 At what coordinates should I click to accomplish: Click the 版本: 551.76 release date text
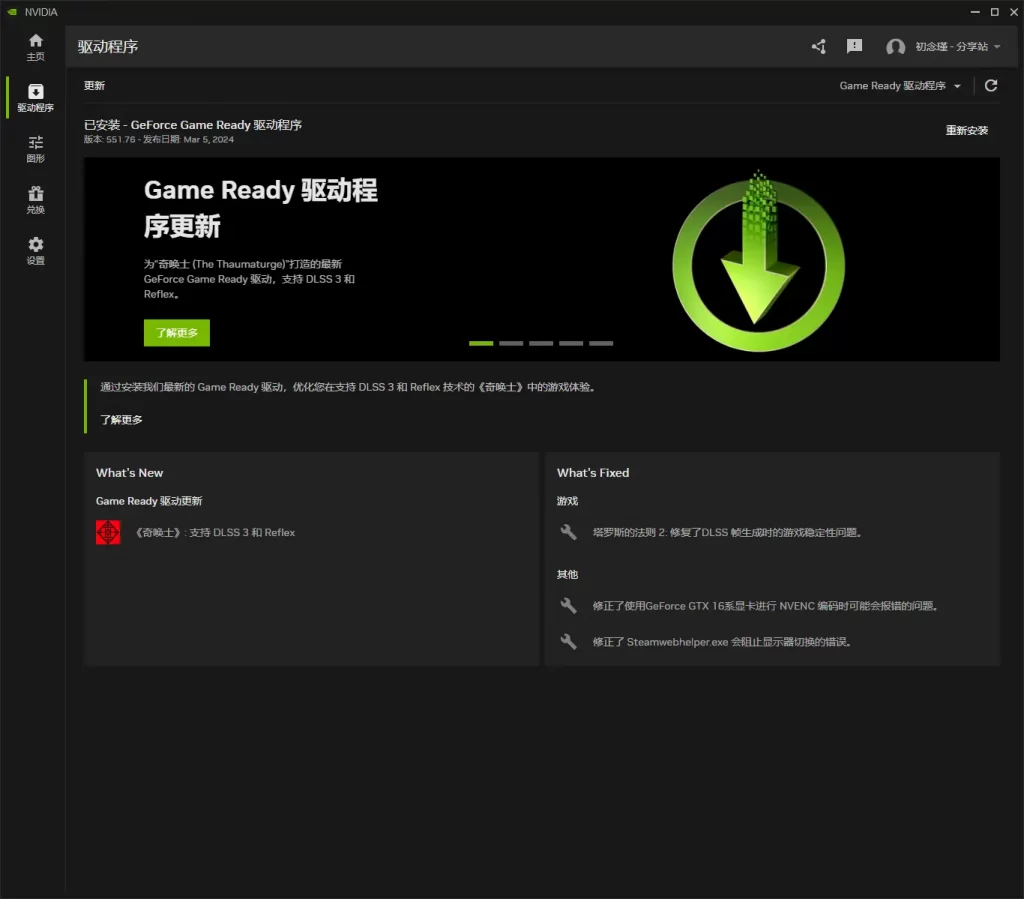[x=159, y=140]
